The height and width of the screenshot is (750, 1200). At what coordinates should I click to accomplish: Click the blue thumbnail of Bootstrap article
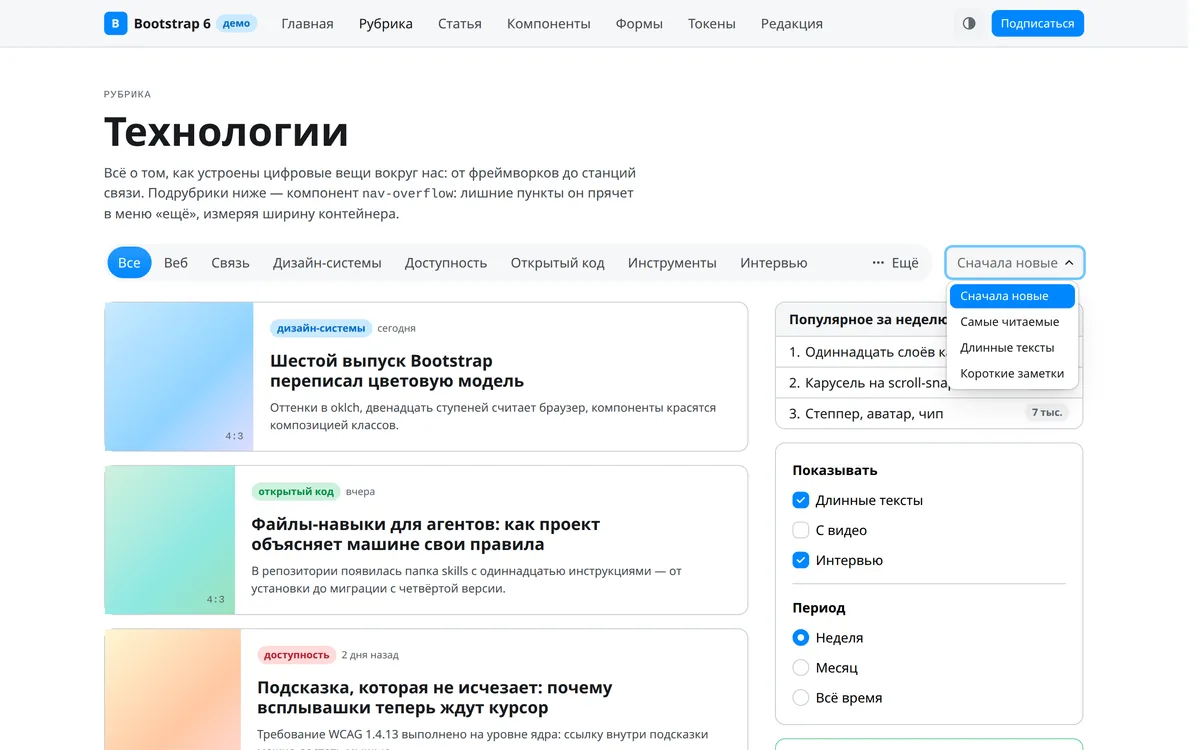(x=179, y=377)
